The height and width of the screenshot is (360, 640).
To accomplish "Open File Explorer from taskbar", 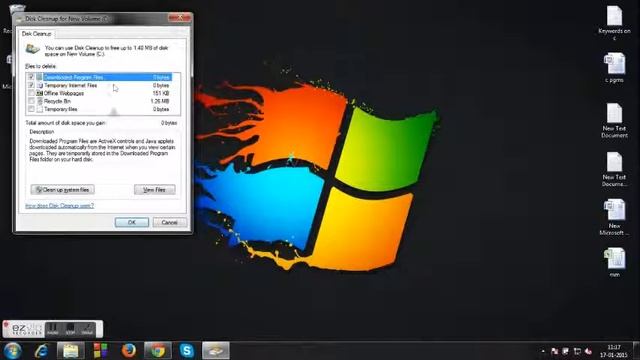I will pos(71,351).
